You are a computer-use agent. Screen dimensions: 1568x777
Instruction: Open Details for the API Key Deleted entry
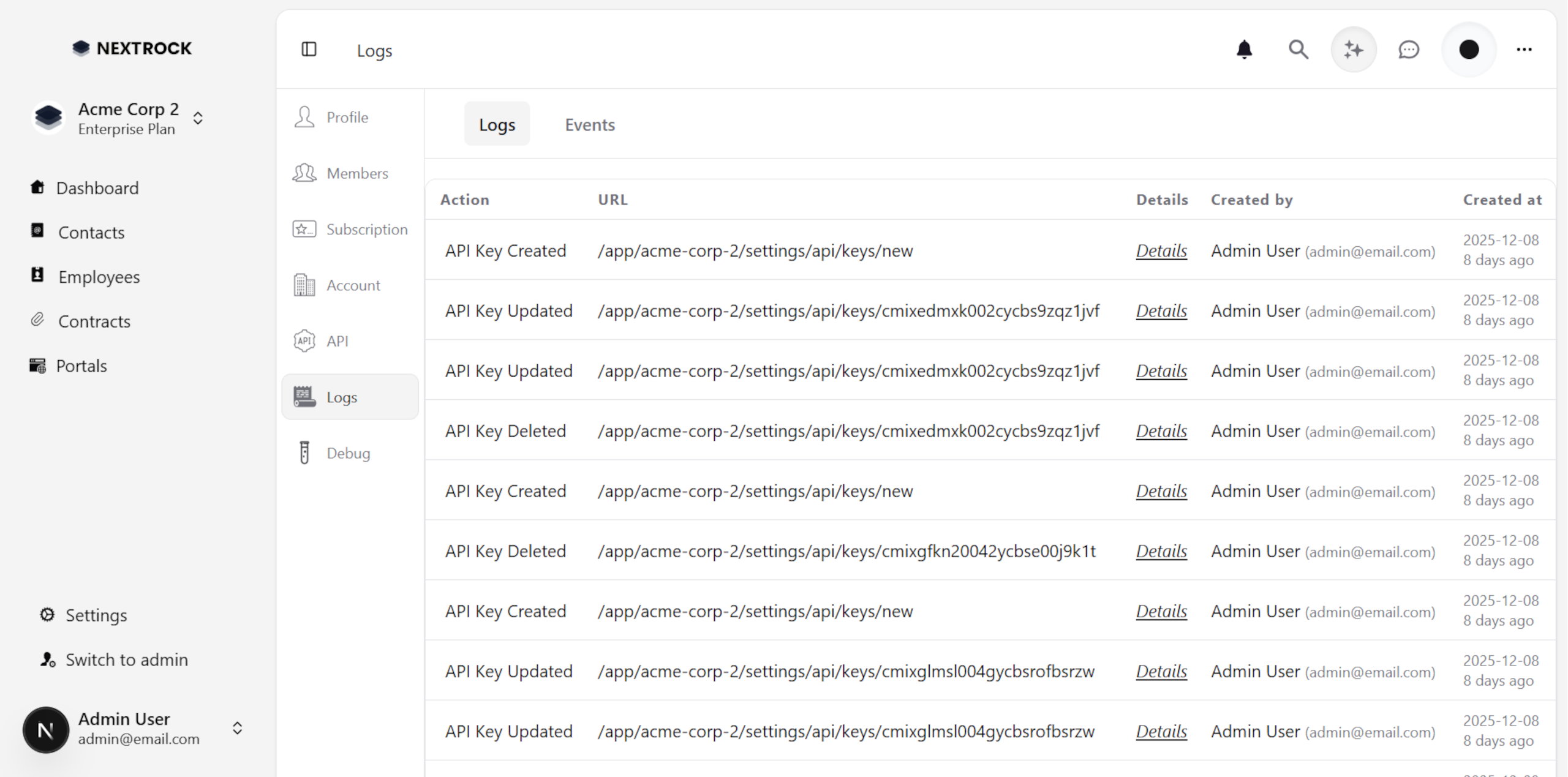coord(1161,431)
